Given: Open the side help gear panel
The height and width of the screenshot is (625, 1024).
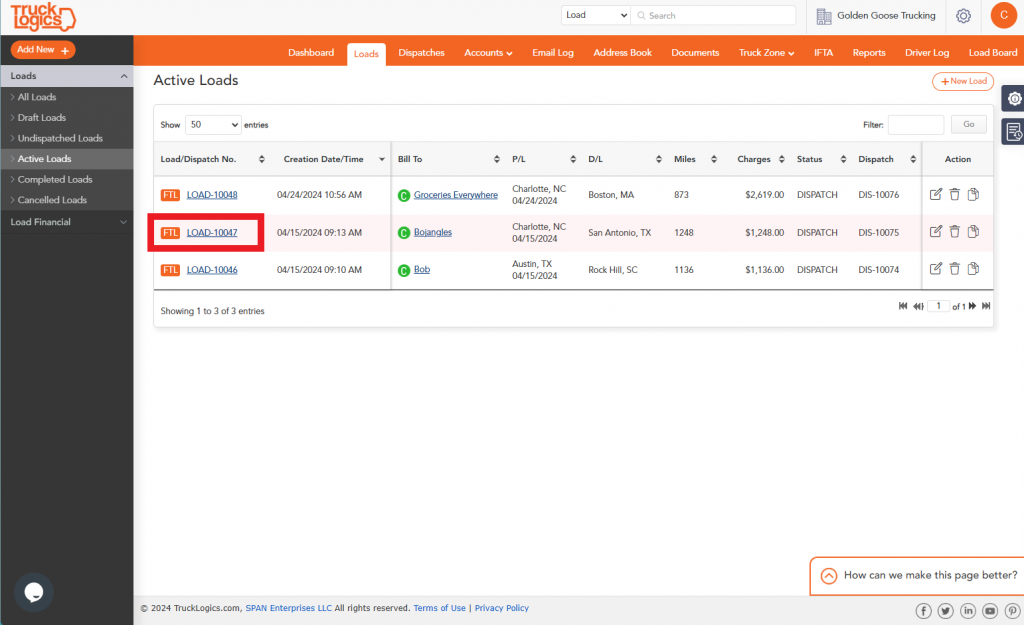Looking at the screenshot, I should coord(1014,99).
